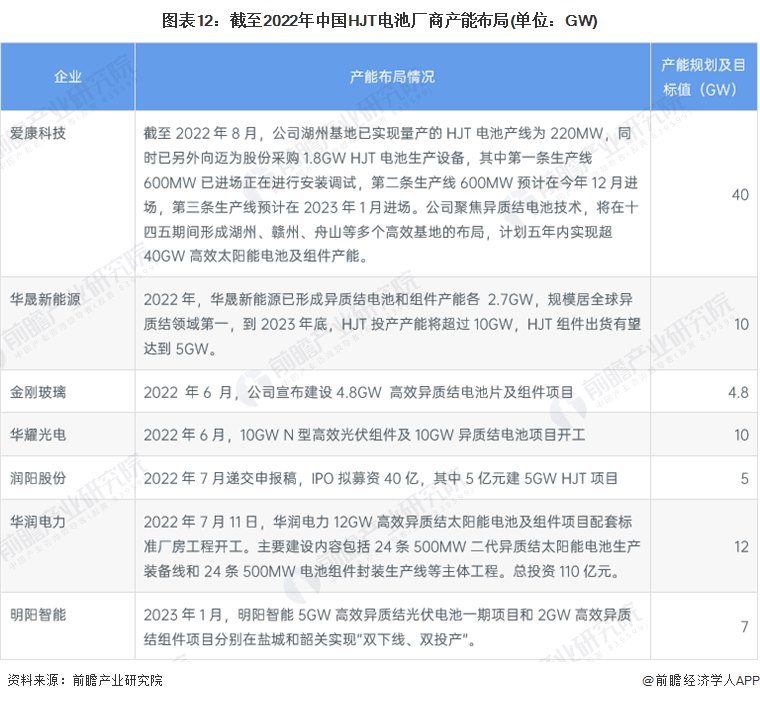
Task: Click the capacity value 10 for 华晟新能源
Action: point(742,324)
